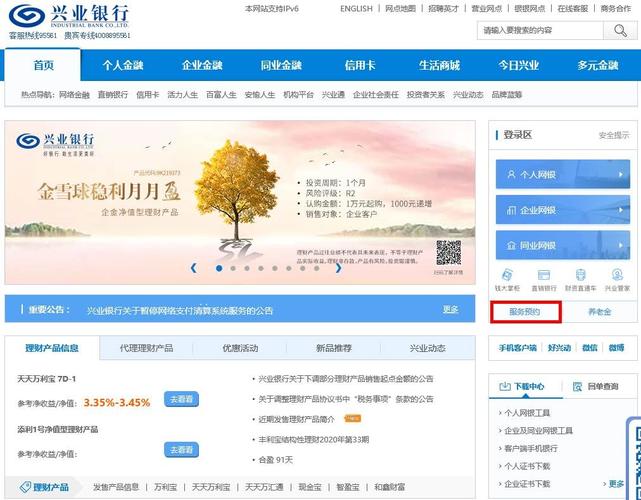
Task: Open 个人网银工具 download link
Action: tap(527, 413)
